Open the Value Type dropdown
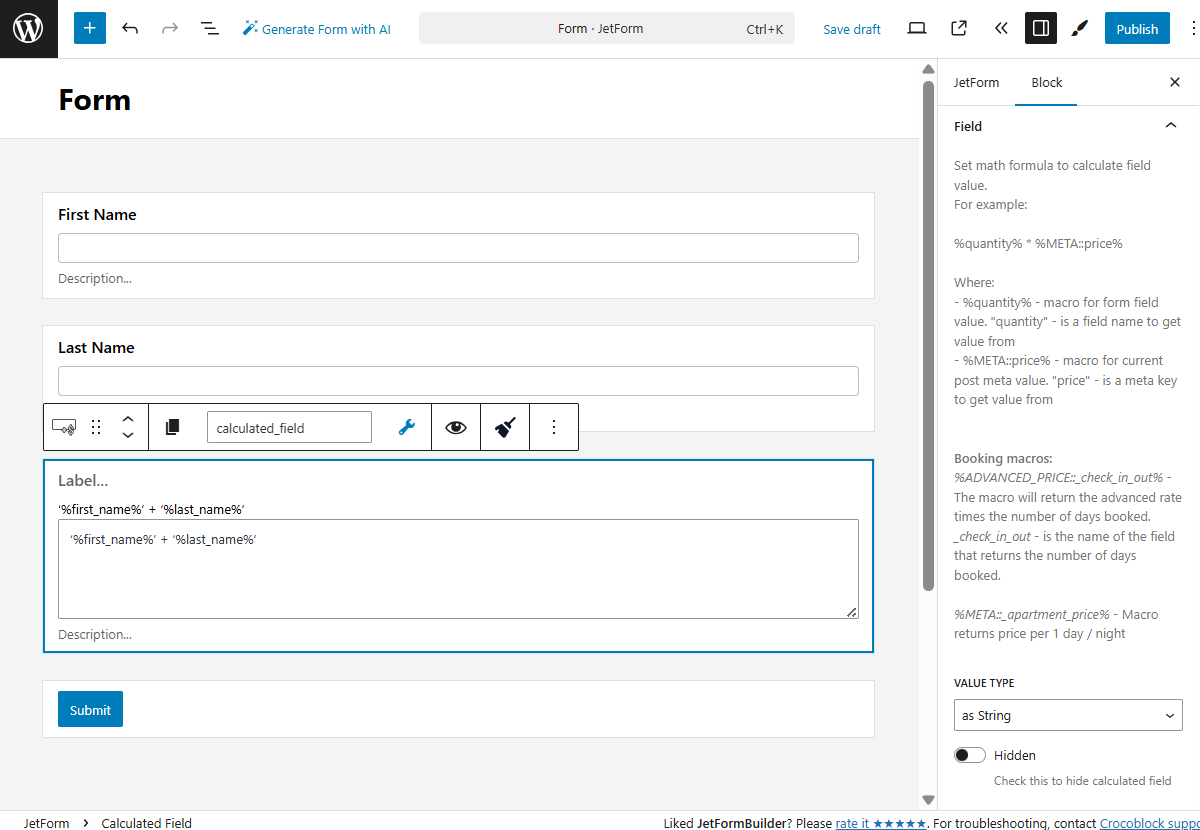Screen dimensions: 1200x830 coord(1067,715)
